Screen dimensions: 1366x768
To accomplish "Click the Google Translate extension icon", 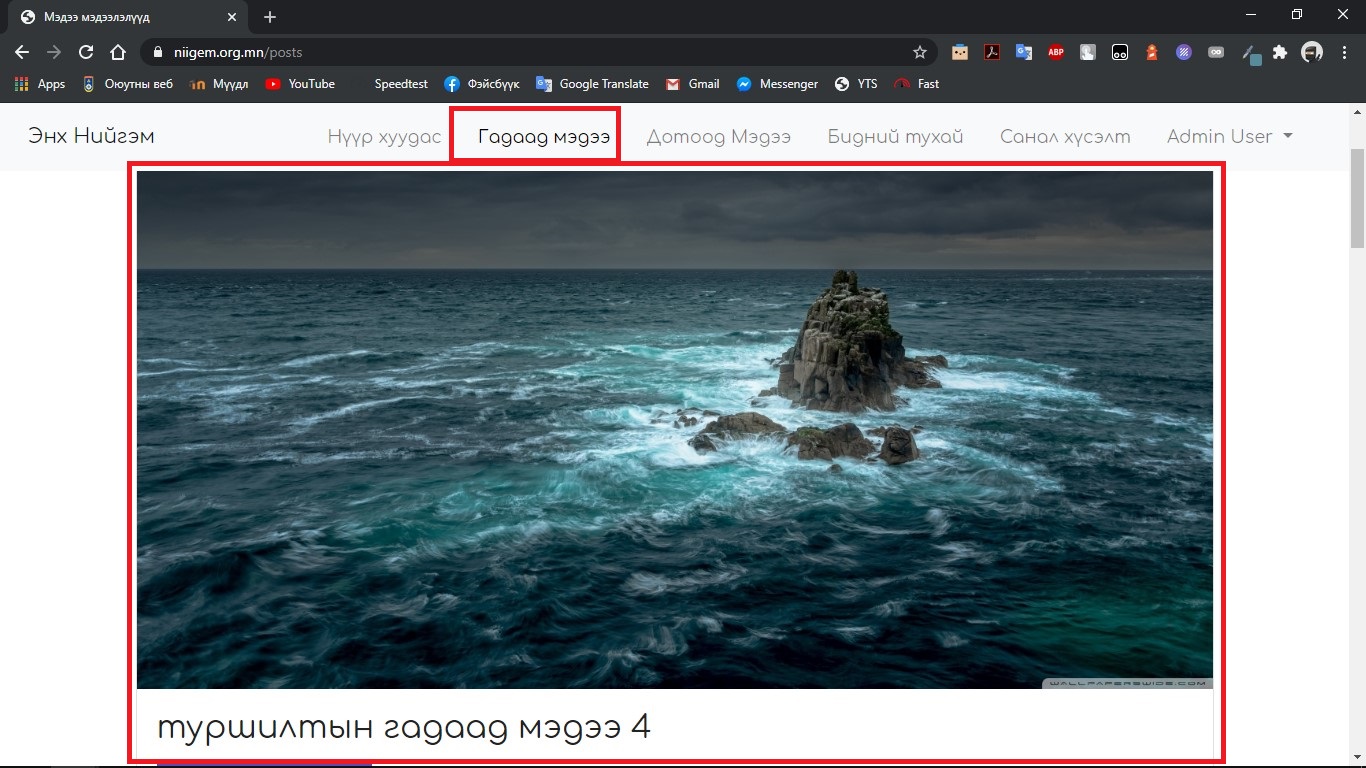I will (x=1024, y=52).
